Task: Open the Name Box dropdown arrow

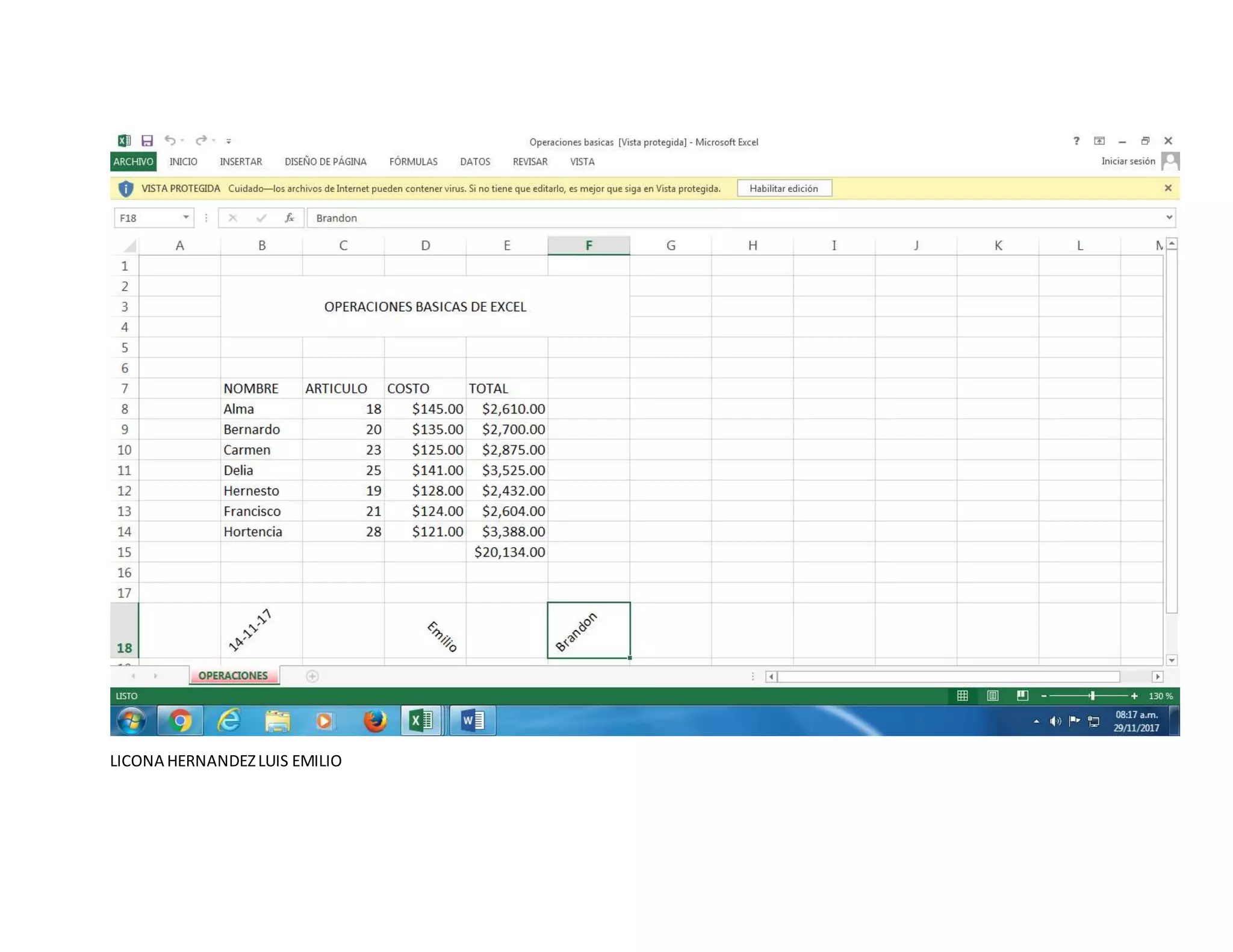Action: click(186, 217)
